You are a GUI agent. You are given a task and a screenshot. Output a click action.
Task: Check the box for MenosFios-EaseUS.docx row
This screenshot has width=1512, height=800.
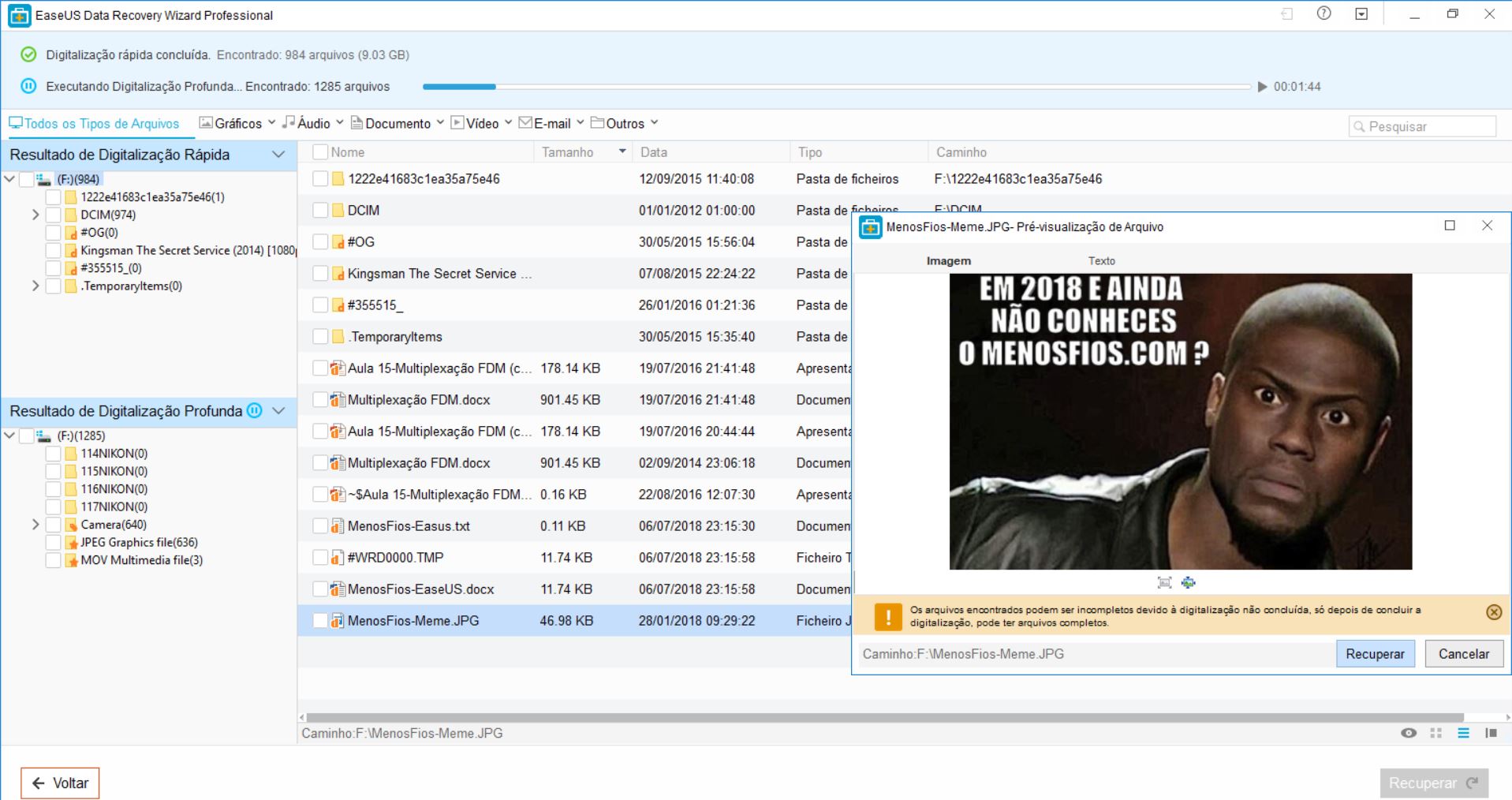320,589
